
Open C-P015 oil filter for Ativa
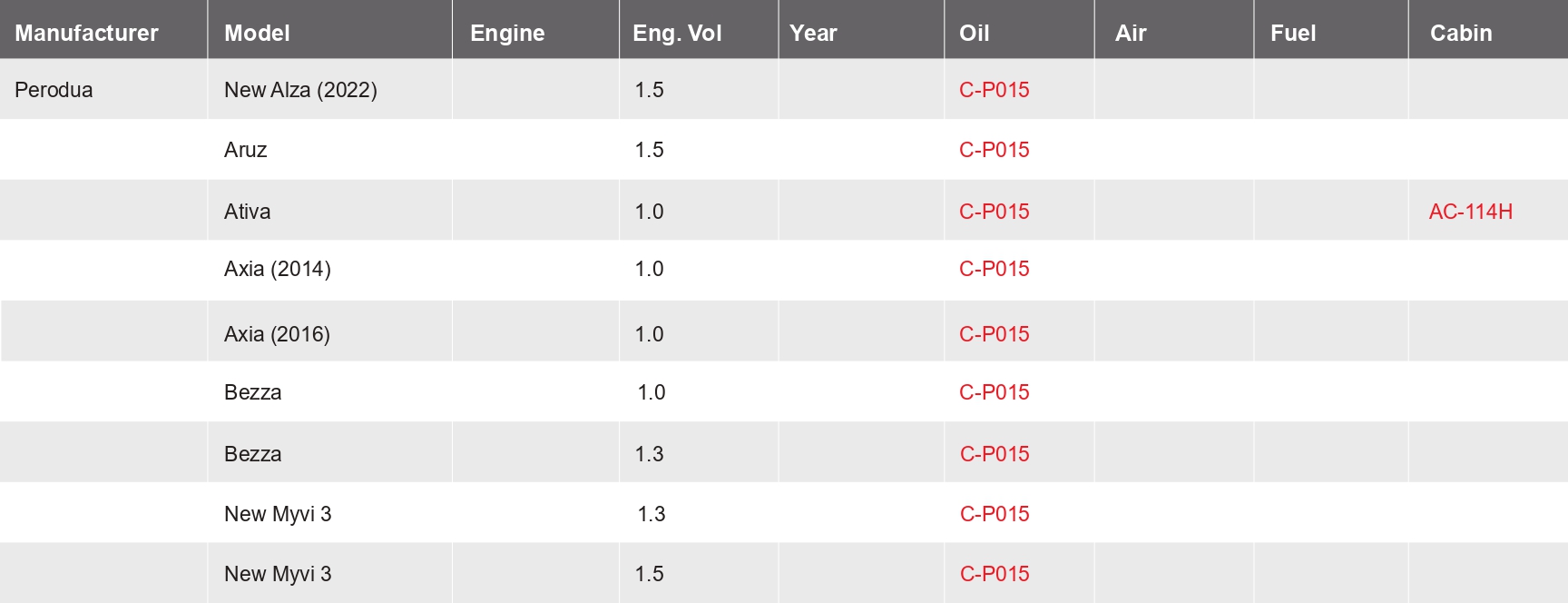[x=994, y=212]
